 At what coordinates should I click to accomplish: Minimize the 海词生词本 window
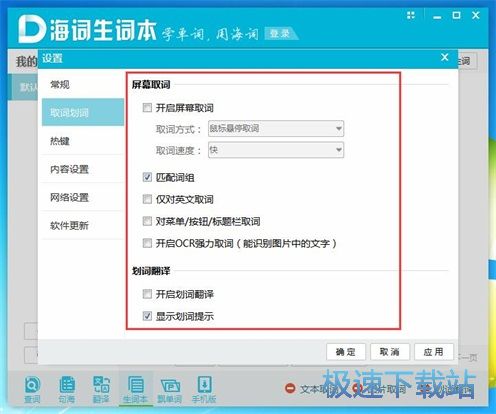point(437,16)
